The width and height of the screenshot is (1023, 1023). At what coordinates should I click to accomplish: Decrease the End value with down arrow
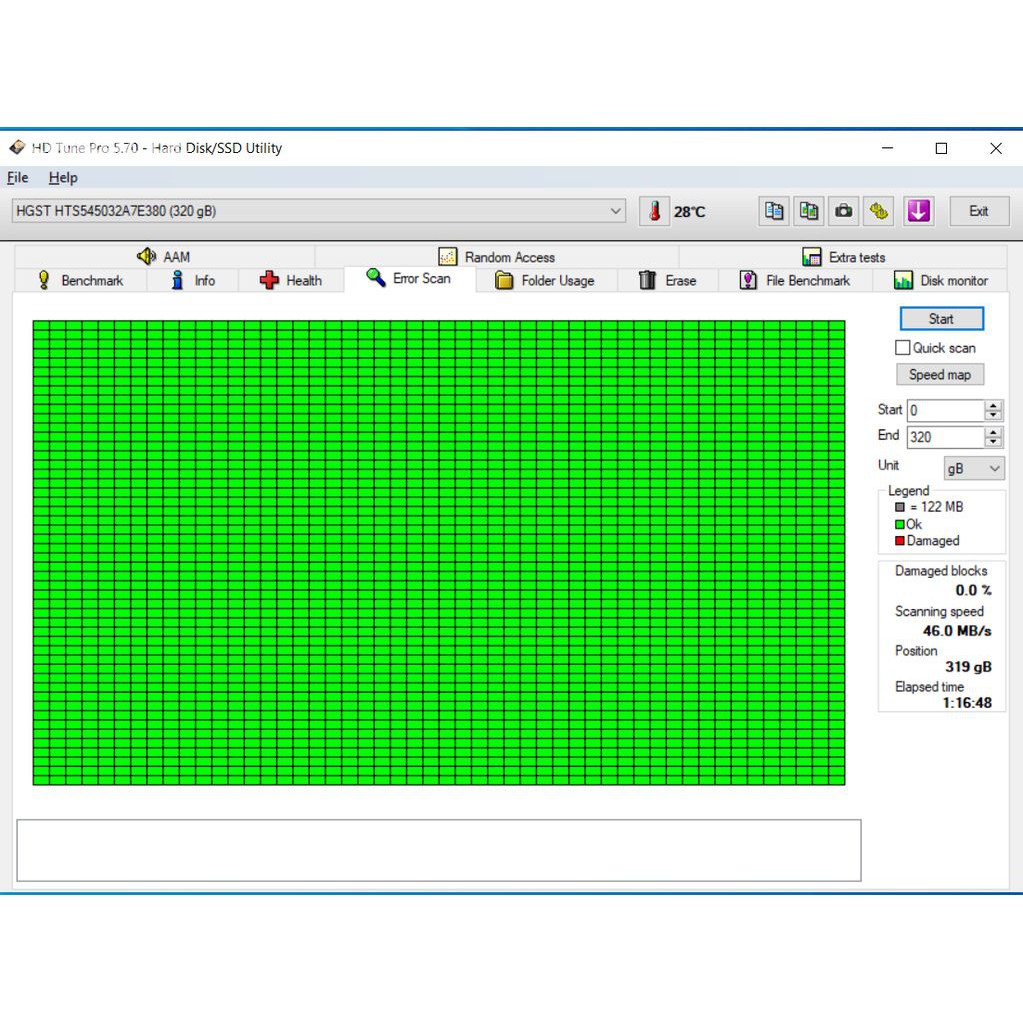coord(993,442)
